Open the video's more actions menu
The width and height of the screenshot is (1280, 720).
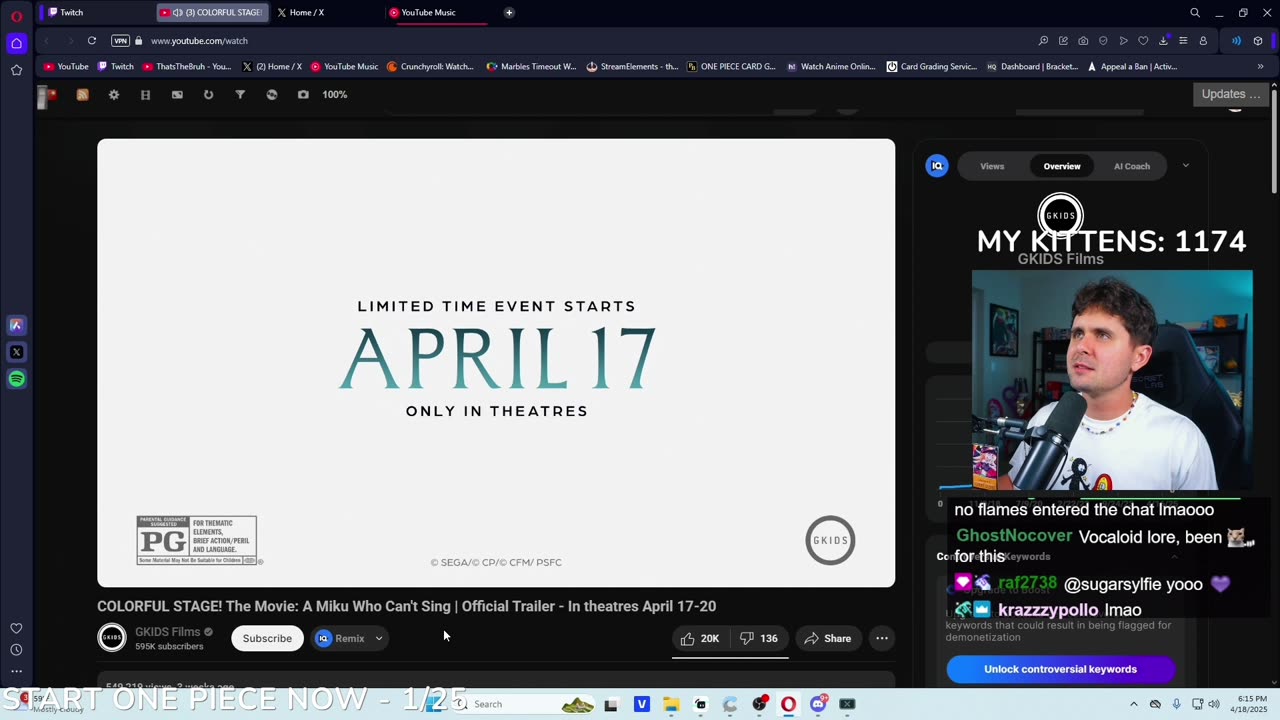(x=882, y=638)
